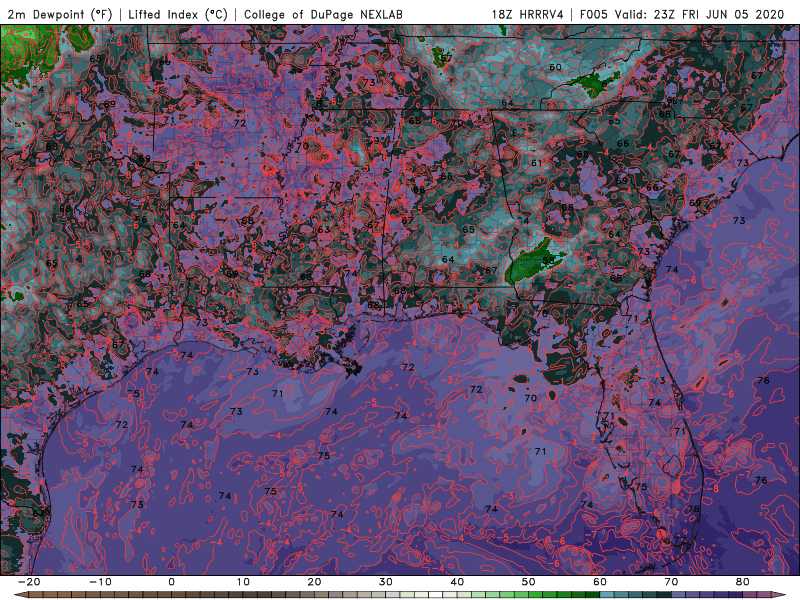
Task: Click the right arrow end of the colorbar
Action: point(781,595)
